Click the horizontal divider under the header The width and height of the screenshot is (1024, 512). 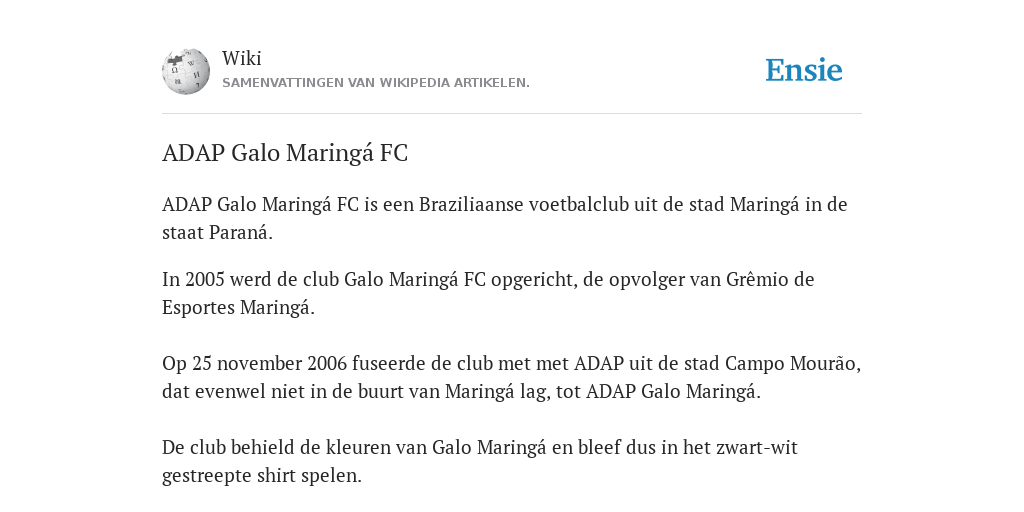[x=512, y=114]
